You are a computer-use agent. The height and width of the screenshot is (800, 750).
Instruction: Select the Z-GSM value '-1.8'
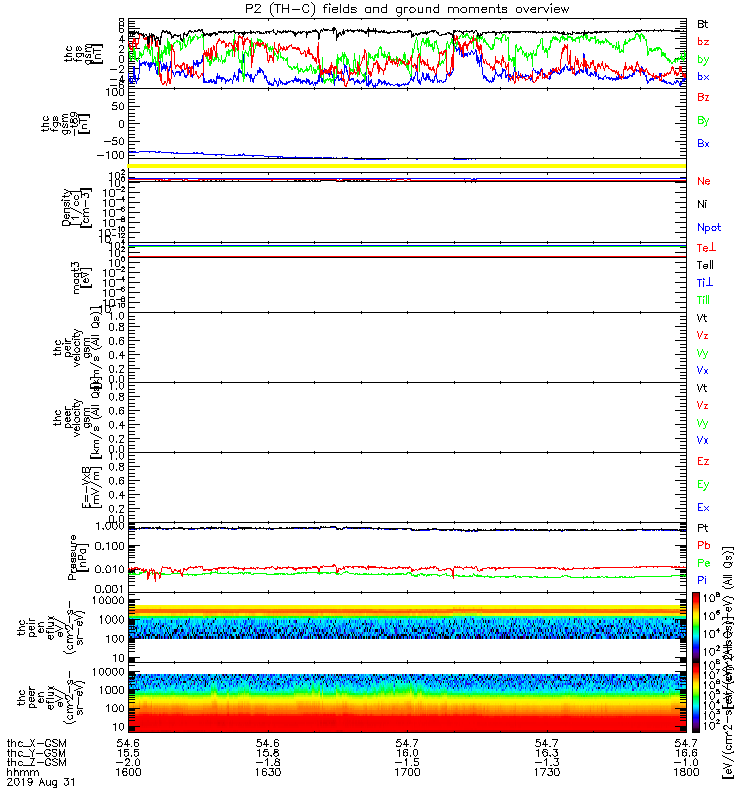coord(268,762)
